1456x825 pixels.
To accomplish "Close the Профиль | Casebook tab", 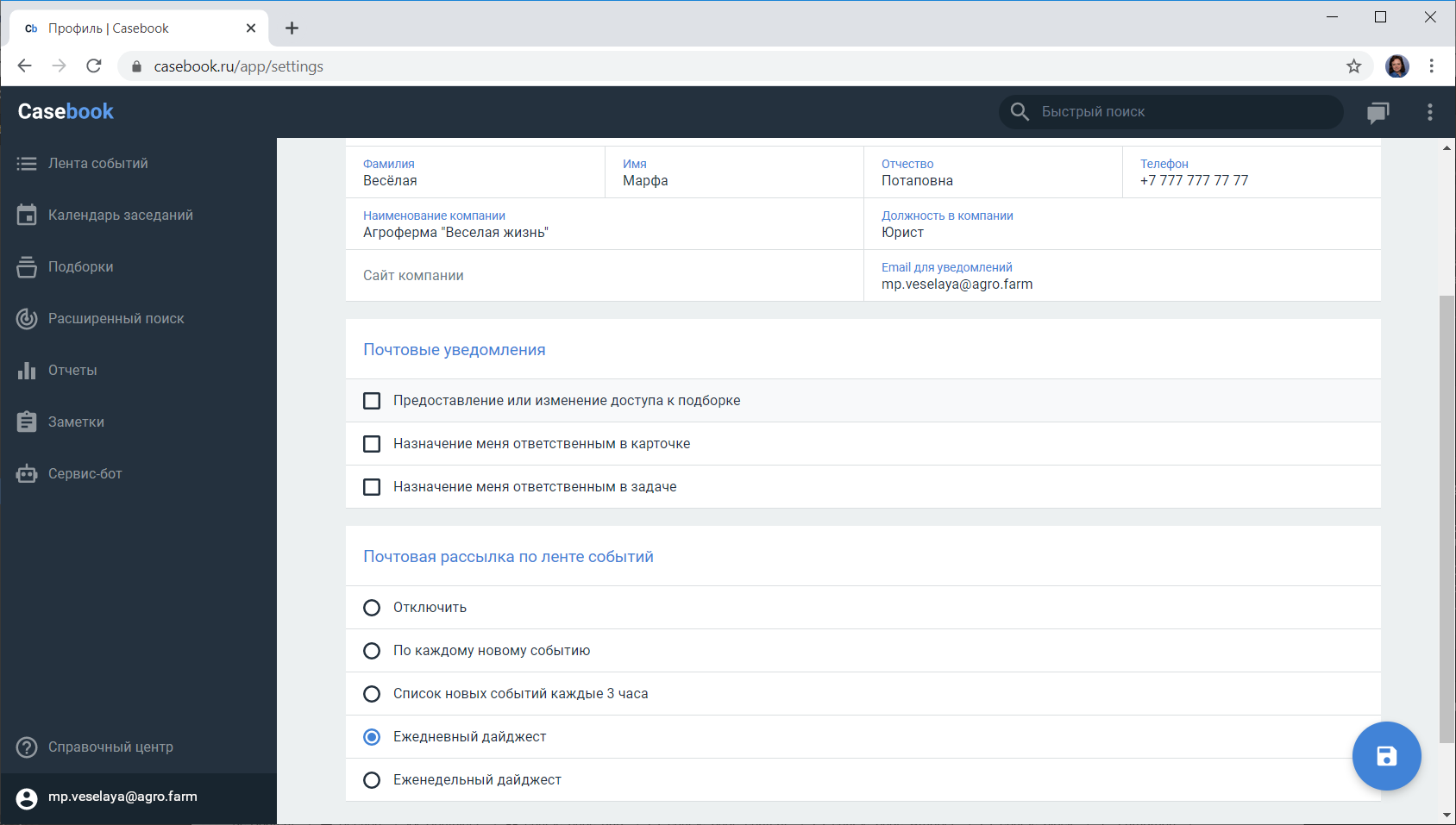I will pos(251,28).
